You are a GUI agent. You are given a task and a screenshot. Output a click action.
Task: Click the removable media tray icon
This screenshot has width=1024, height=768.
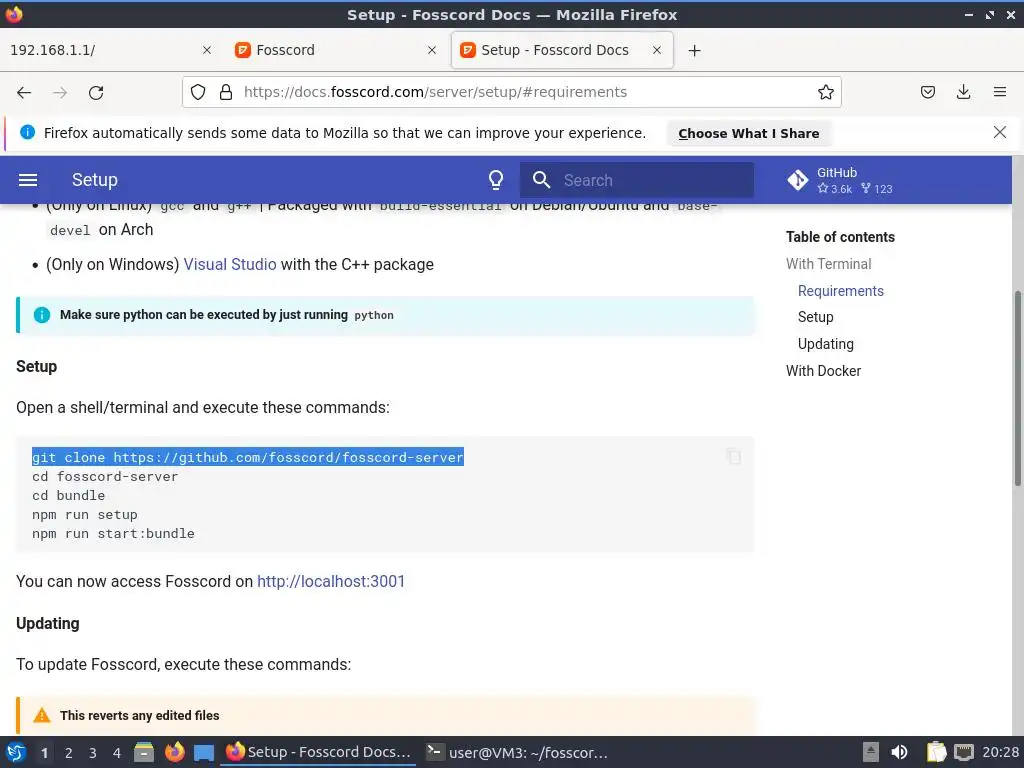click(x=871, y=752)
